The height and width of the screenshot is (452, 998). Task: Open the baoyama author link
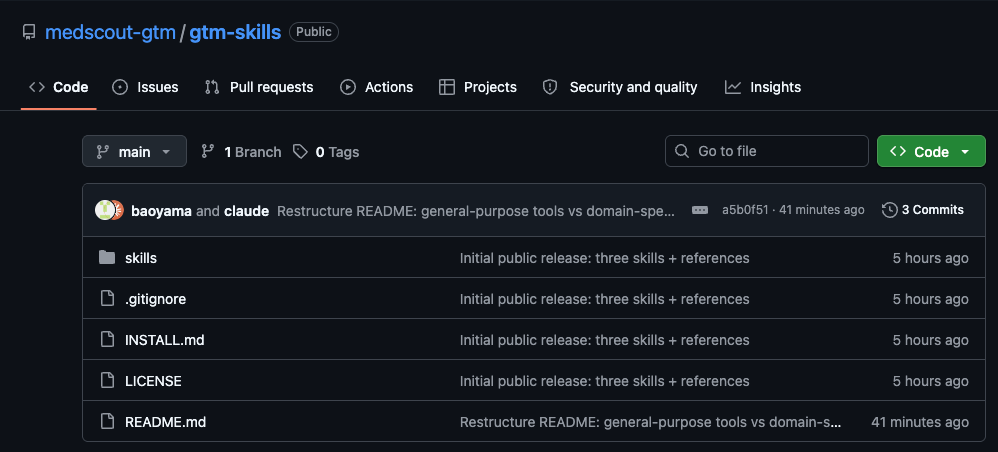(x=162, y=211)
